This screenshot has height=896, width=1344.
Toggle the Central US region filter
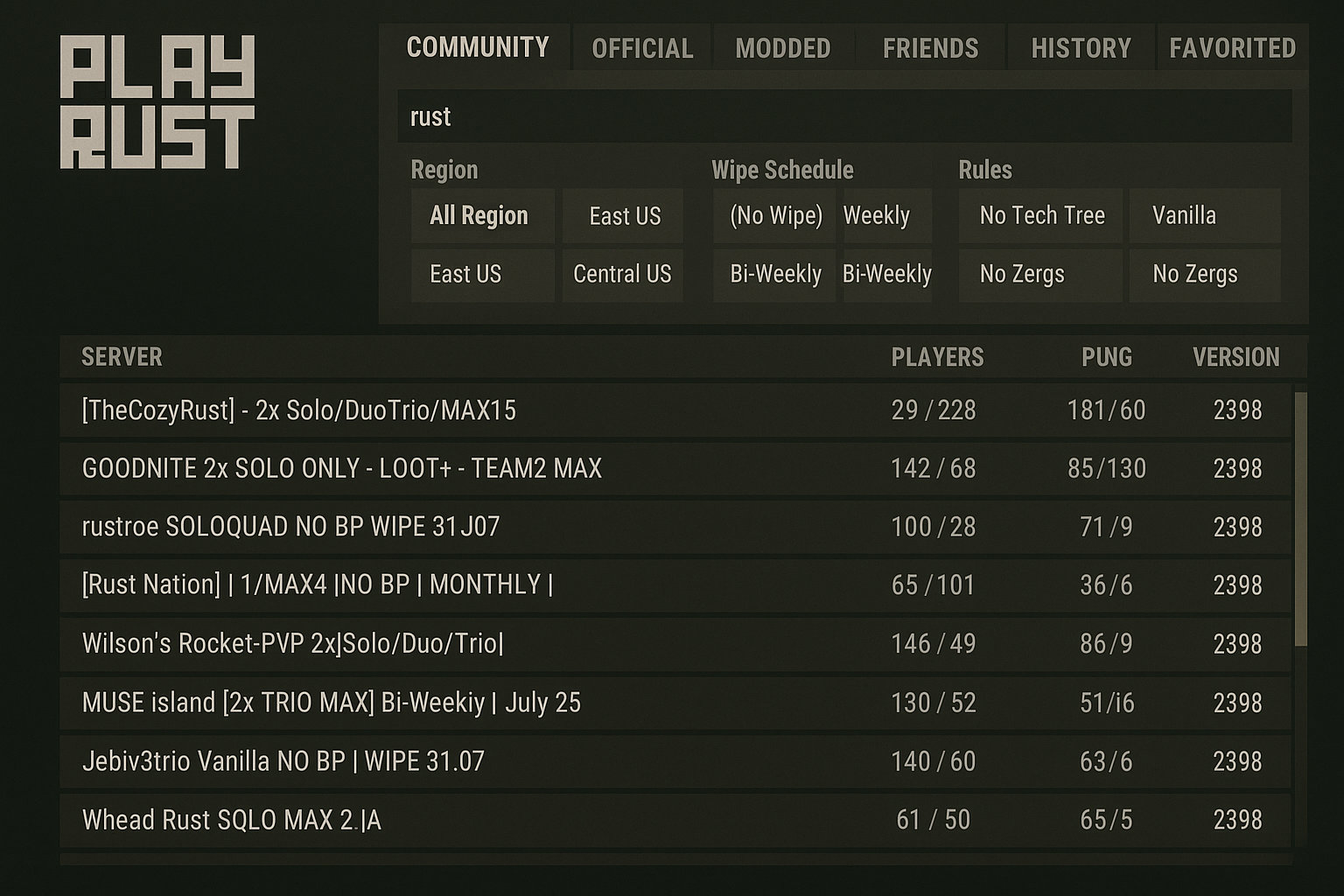[x=622, y=275]
